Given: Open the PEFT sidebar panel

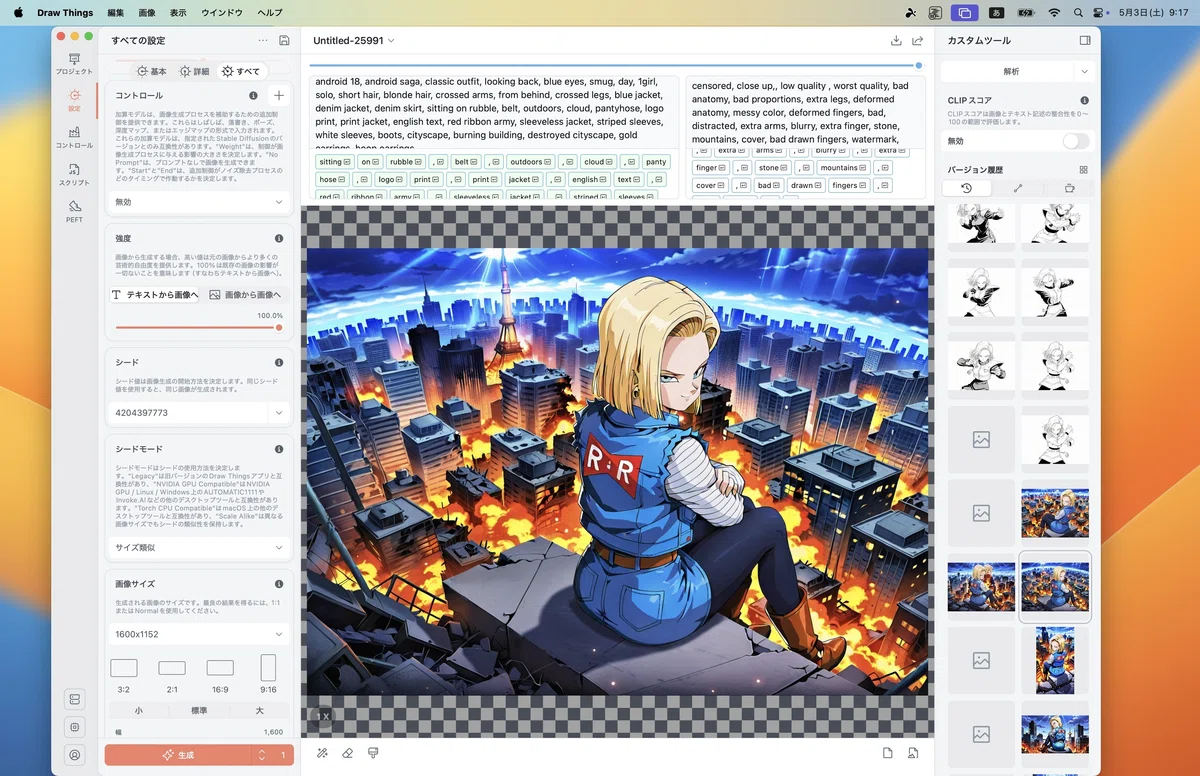Looking at the screenshot, I should 74,211.
